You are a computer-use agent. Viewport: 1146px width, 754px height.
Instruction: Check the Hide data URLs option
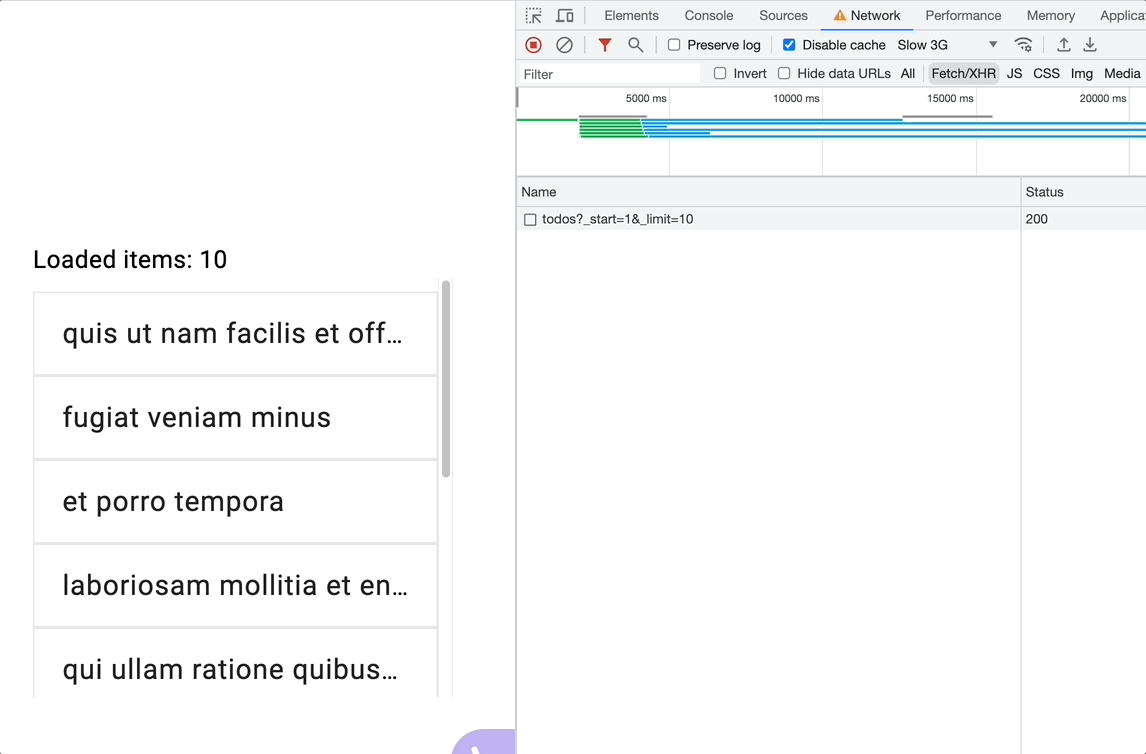[x=784, y=73]
